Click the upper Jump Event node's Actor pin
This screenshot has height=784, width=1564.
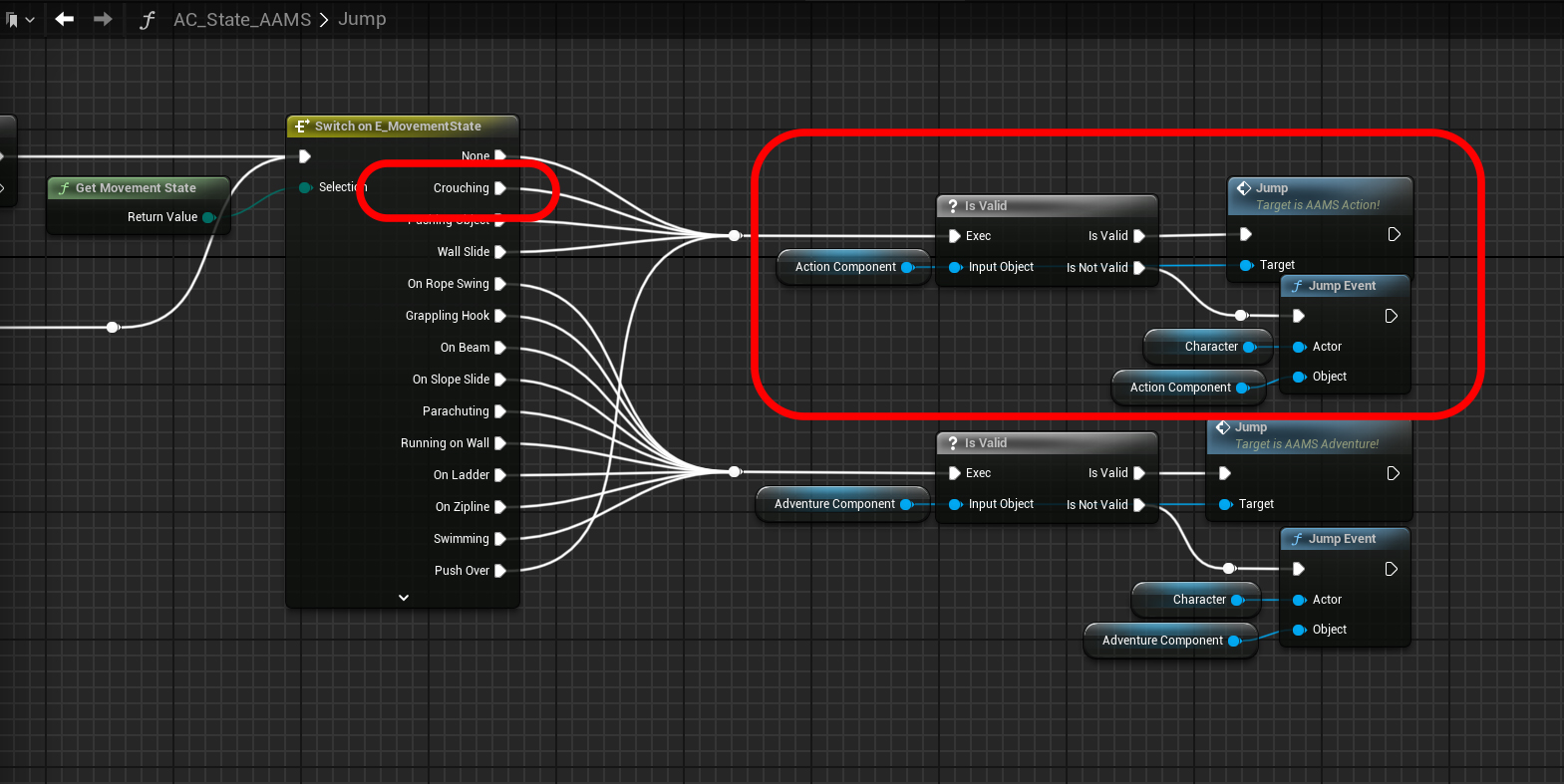point(1299,347)
